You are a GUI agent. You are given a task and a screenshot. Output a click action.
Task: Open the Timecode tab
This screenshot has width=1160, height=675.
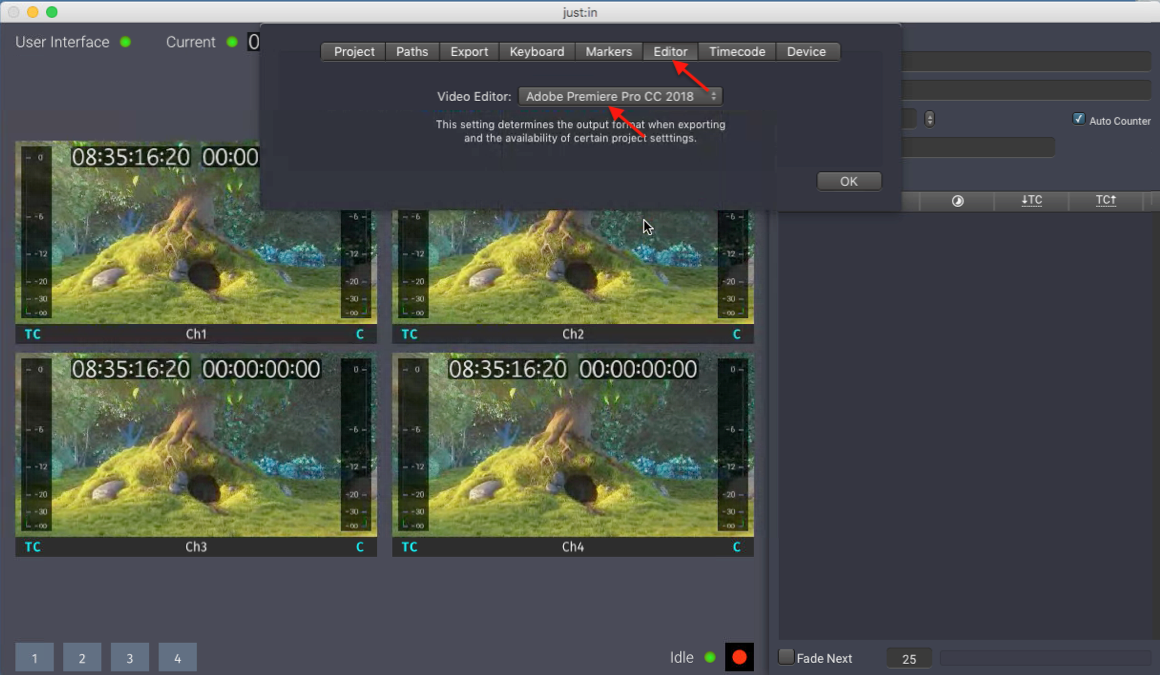[737, 52]
